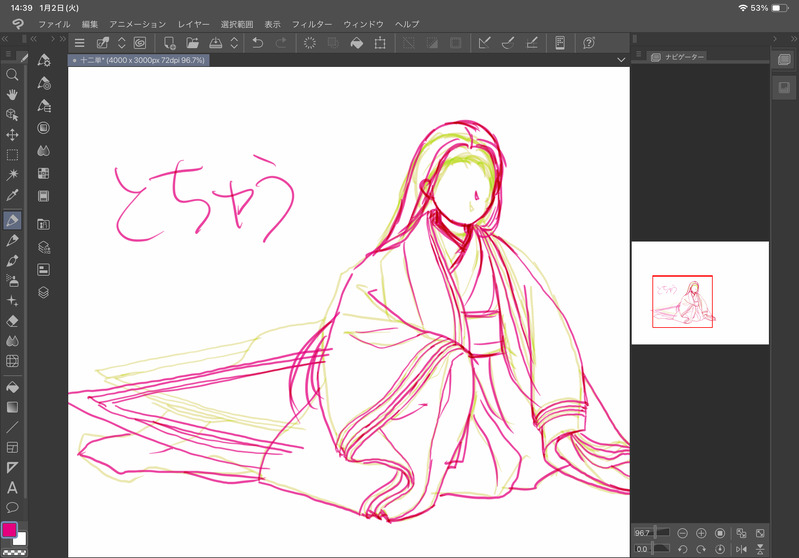
Task: Select the Eyedropper tool
Action: coord(12,195)
